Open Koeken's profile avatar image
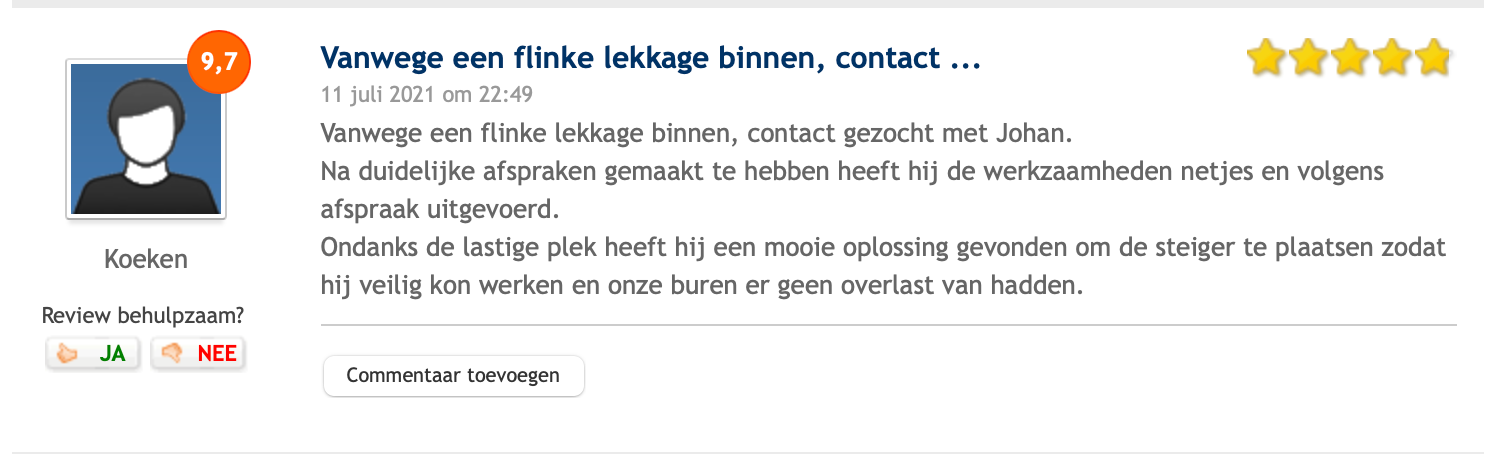 point(146,139)
